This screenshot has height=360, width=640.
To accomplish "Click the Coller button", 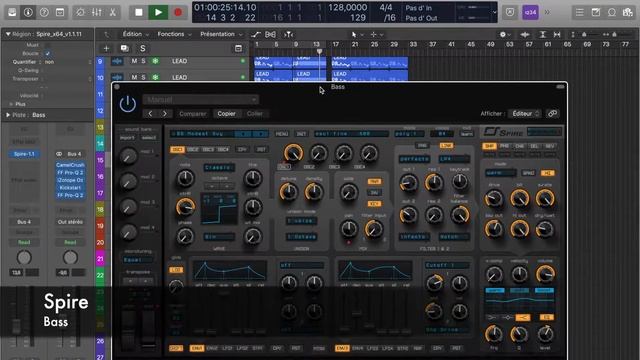I will click(x=255, y=114).
